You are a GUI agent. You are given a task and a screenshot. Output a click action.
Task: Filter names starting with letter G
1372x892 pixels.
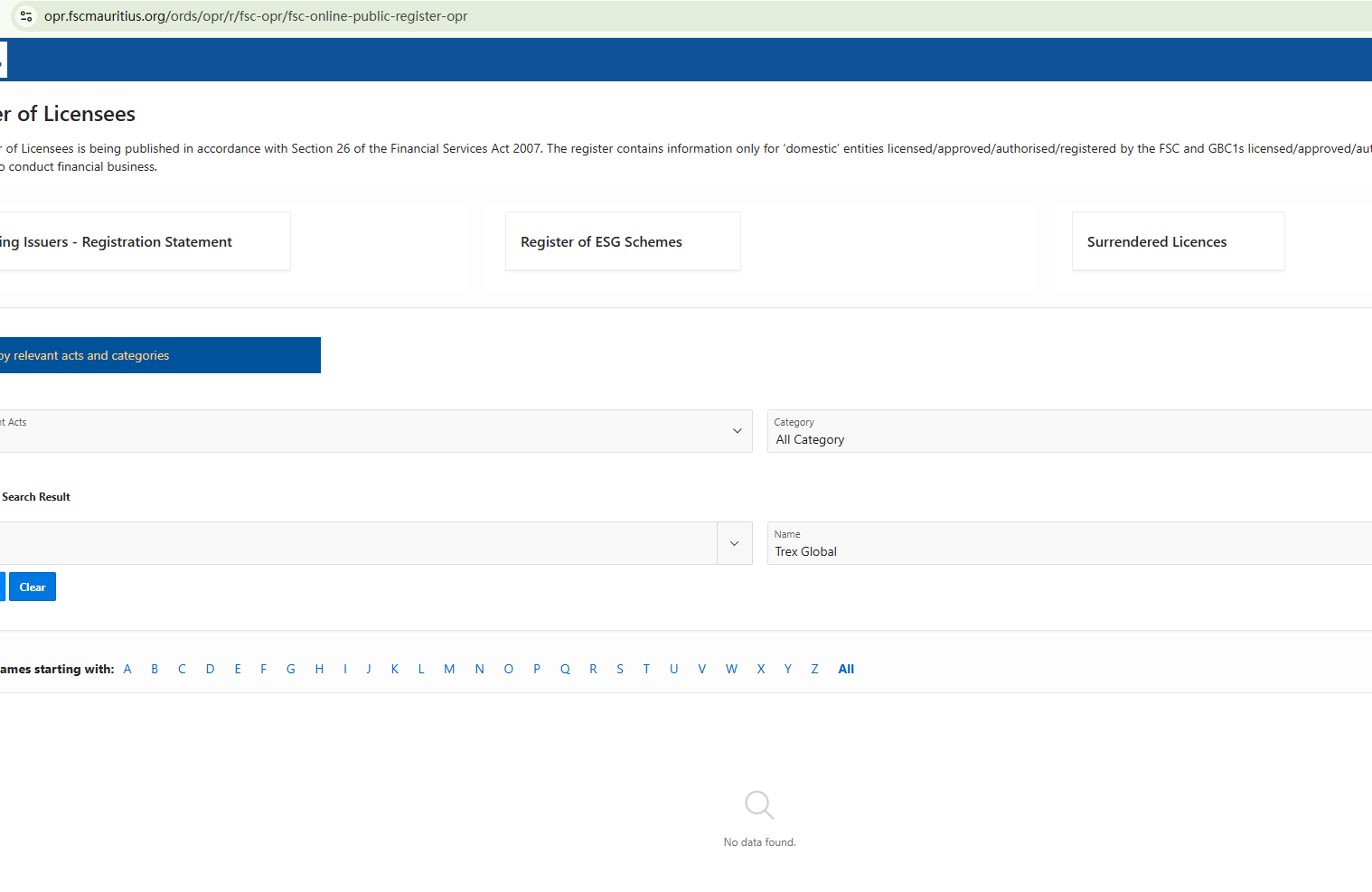[x=291, y=670]
